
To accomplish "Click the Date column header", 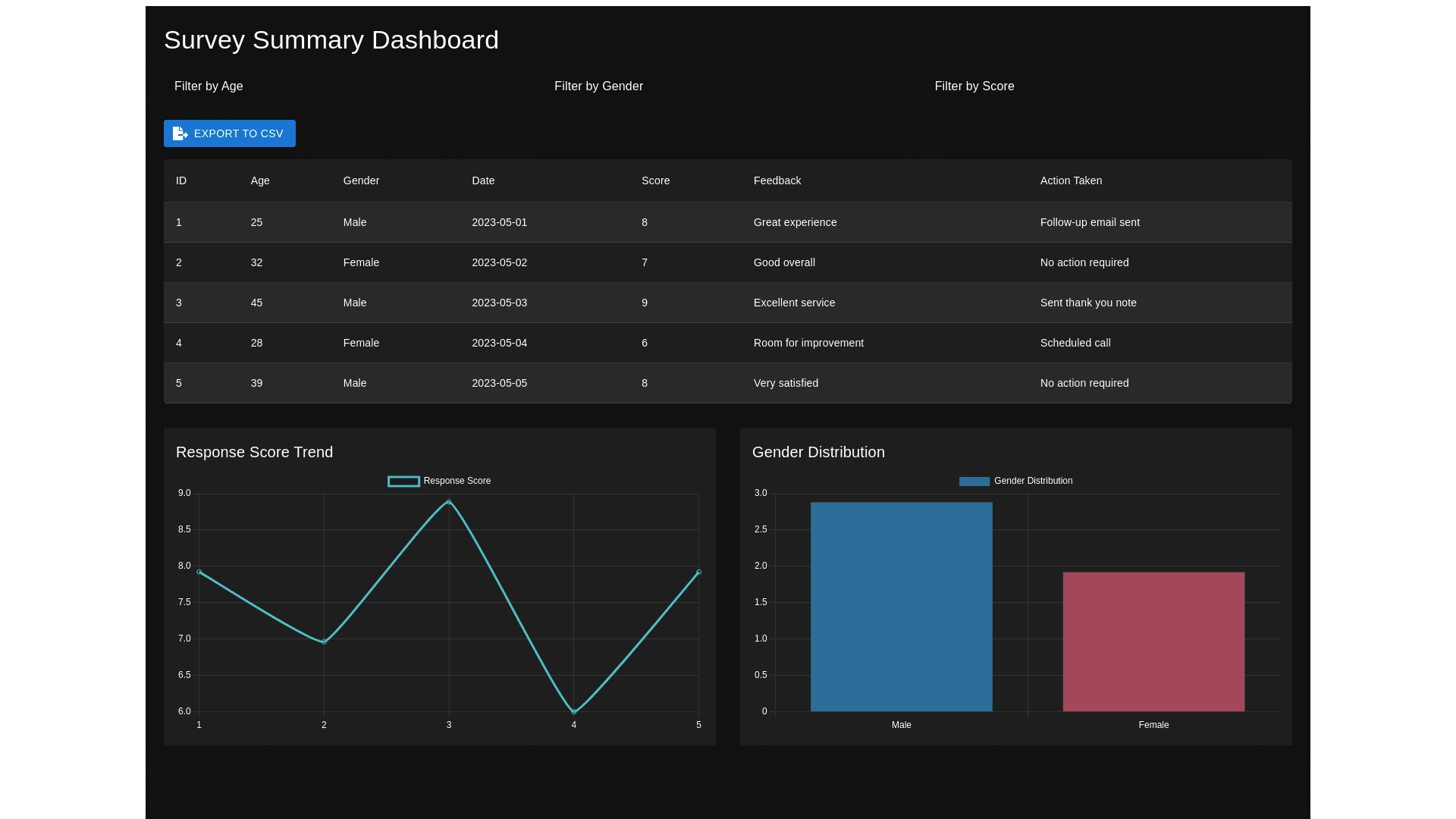I will (x=483, y=180).
